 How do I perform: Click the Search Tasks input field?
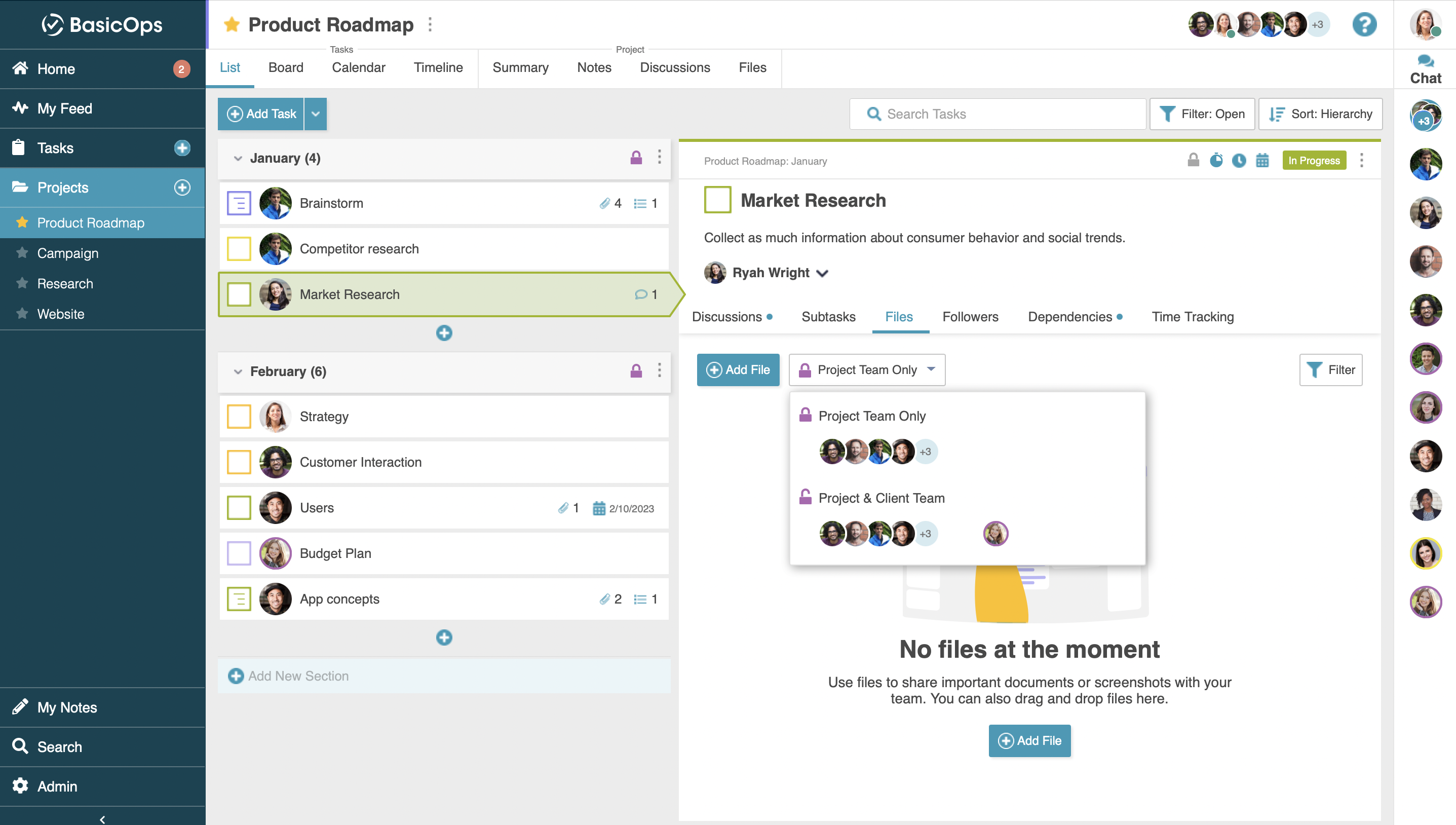coord(998,114)
